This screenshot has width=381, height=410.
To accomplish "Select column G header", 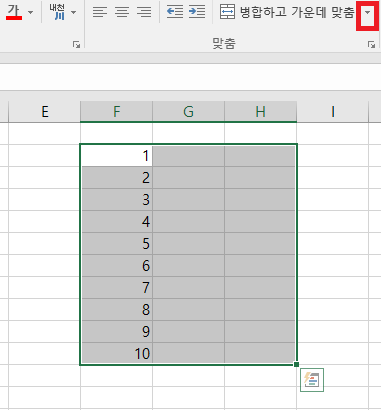I will click(x=188, y=112).
